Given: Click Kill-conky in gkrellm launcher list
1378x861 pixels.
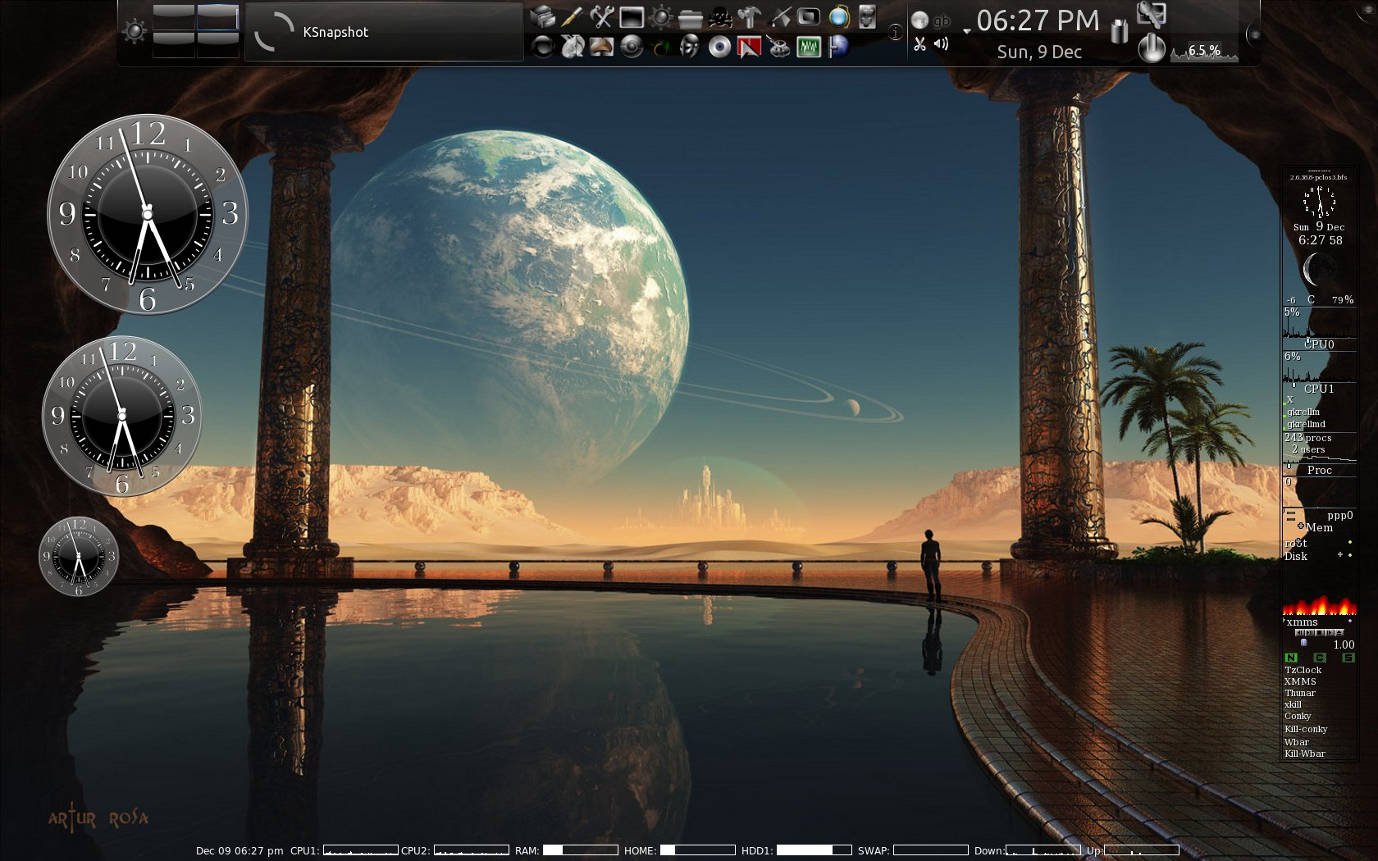Looking at the screenshot, I should (x=1306, y=729).
